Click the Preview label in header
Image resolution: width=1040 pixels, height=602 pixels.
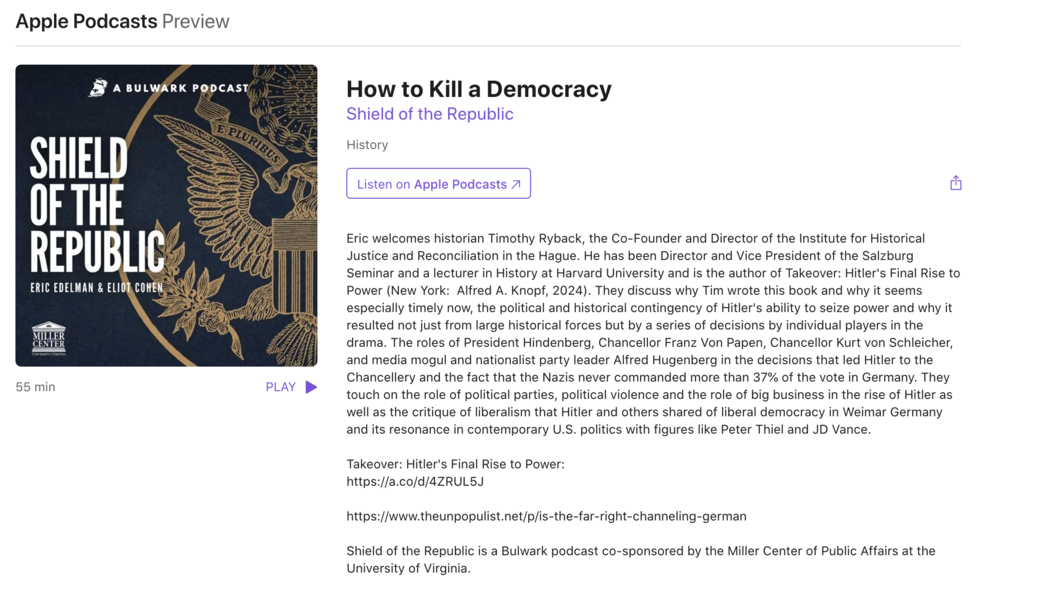(196, 21)
